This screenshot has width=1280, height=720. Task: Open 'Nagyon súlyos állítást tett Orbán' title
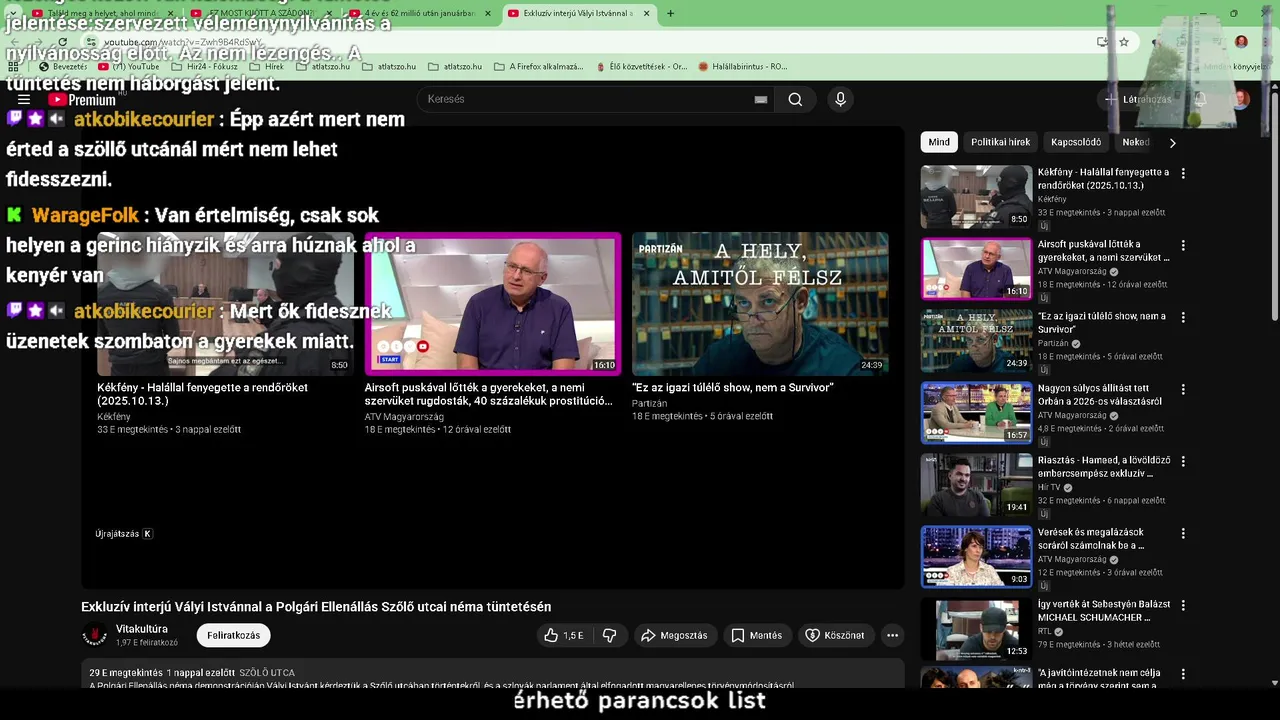(x=1100, y=395)
